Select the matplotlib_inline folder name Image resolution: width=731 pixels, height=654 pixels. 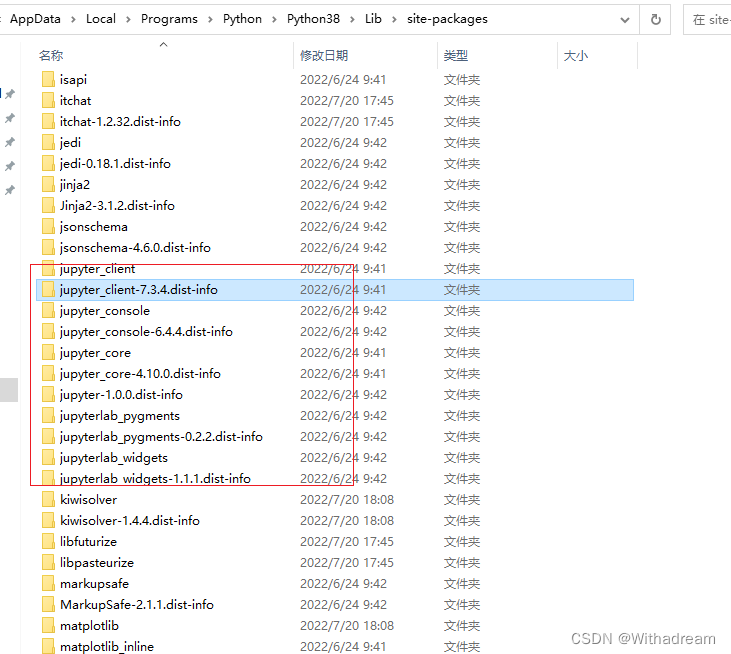click(107, 647)
